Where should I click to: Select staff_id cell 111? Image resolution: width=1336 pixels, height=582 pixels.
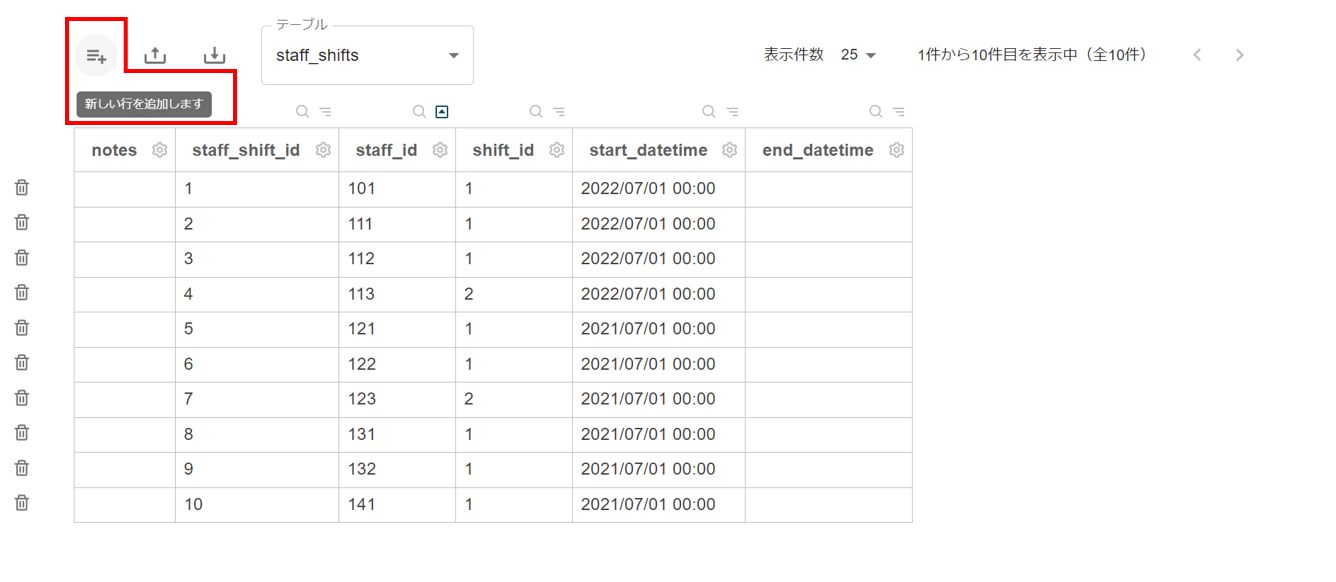pos(397,224)
